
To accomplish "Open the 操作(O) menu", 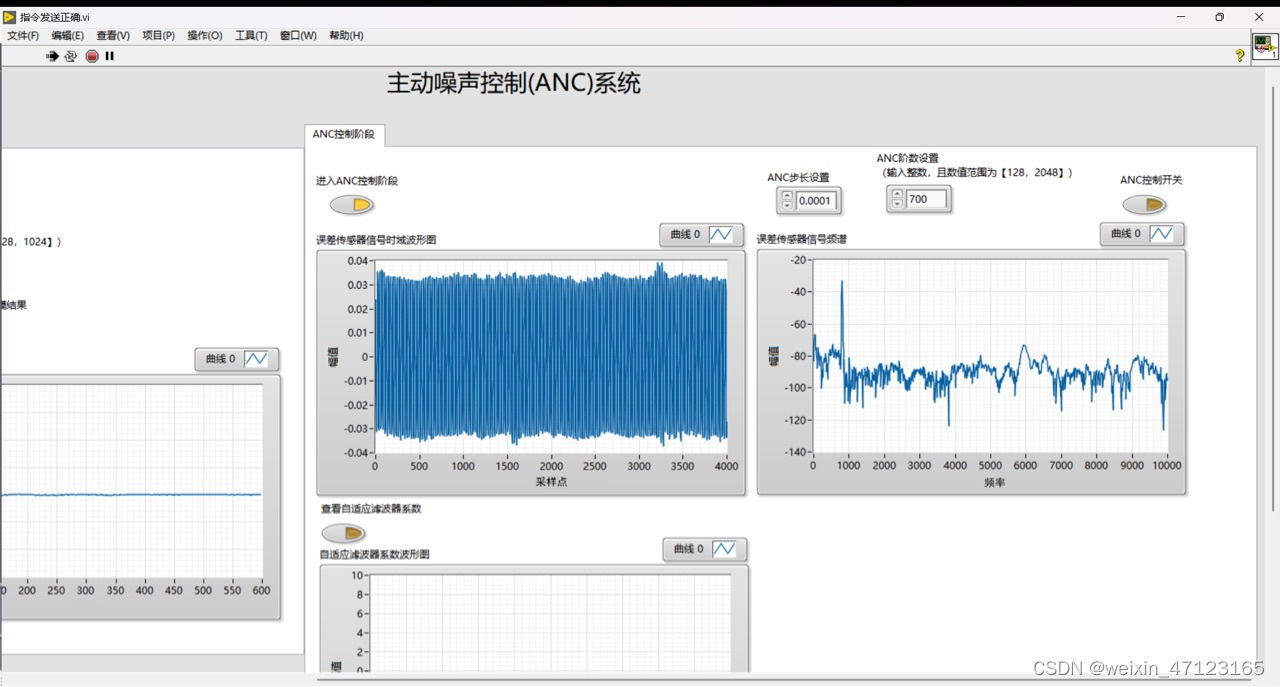I will click(204, 35).
